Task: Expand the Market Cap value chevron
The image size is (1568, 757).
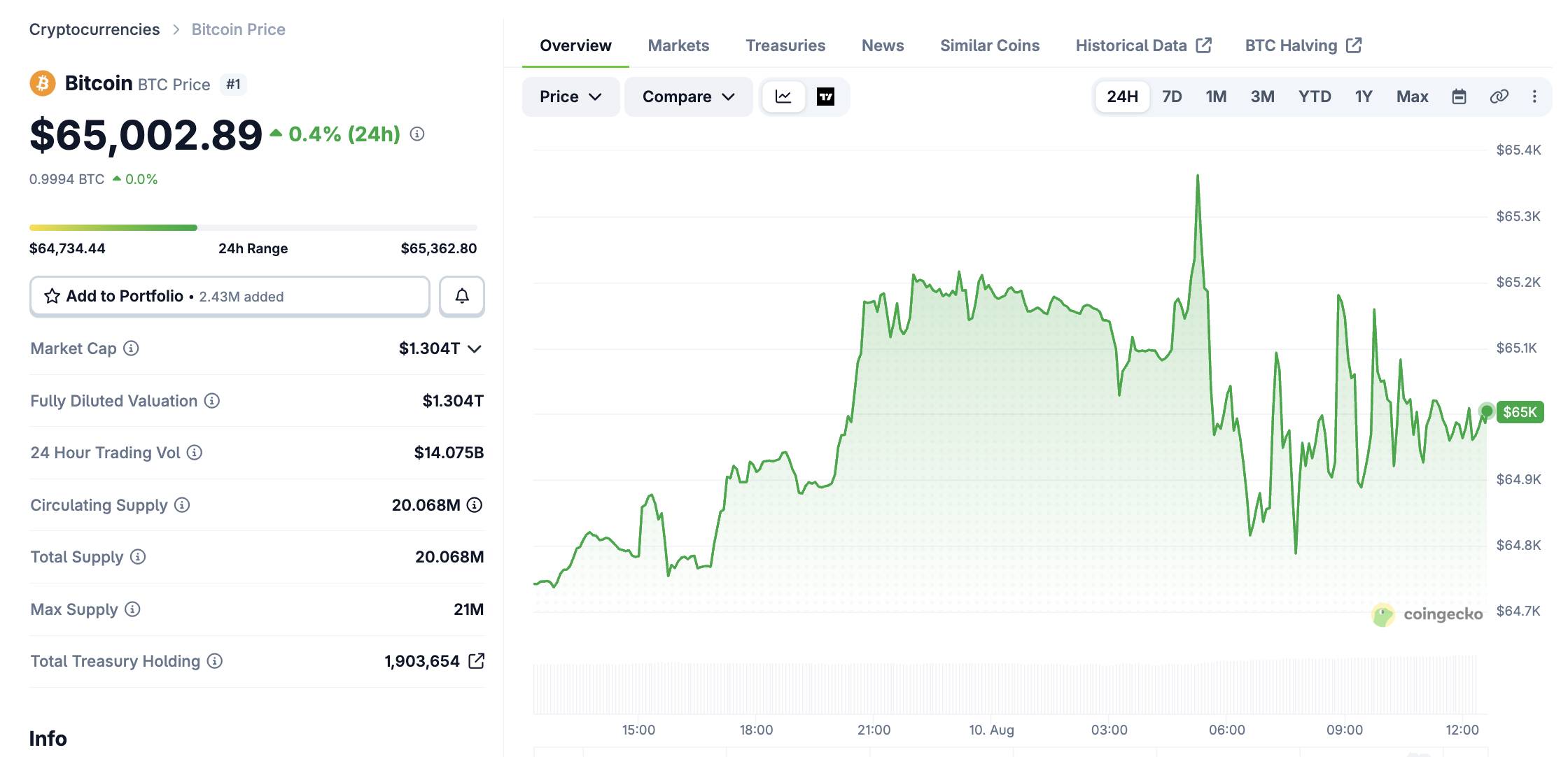Action: point(475,348)
